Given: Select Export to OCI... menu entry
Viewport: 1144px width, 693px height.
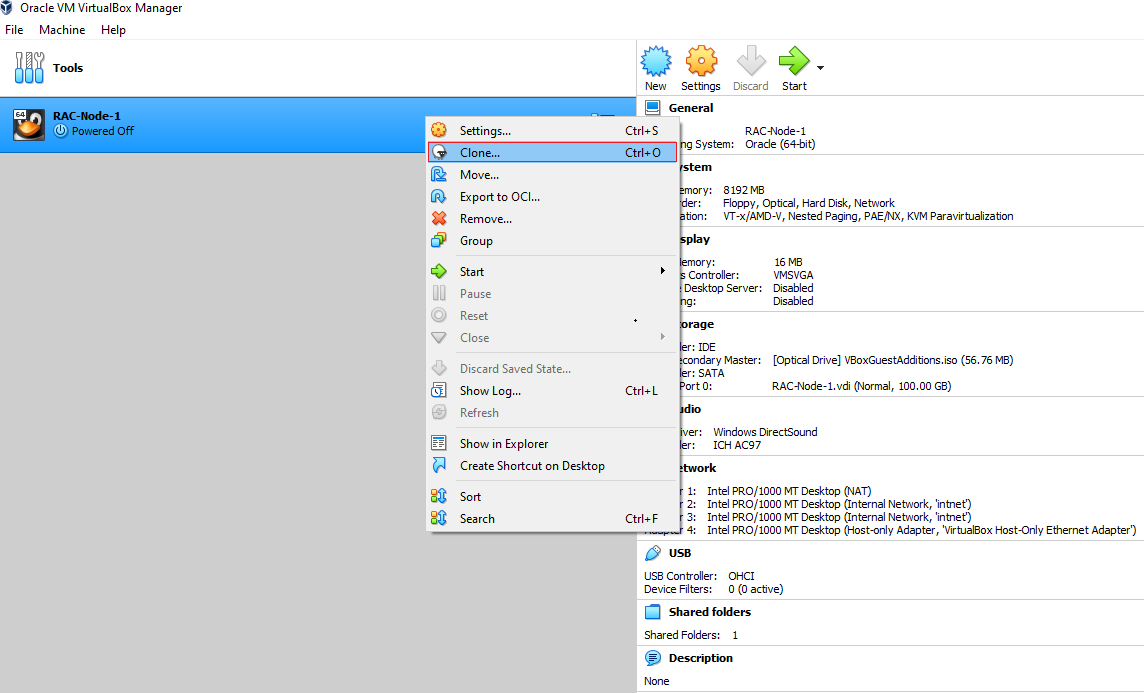Looking at the screenshot, I should [x=552, y=197].
